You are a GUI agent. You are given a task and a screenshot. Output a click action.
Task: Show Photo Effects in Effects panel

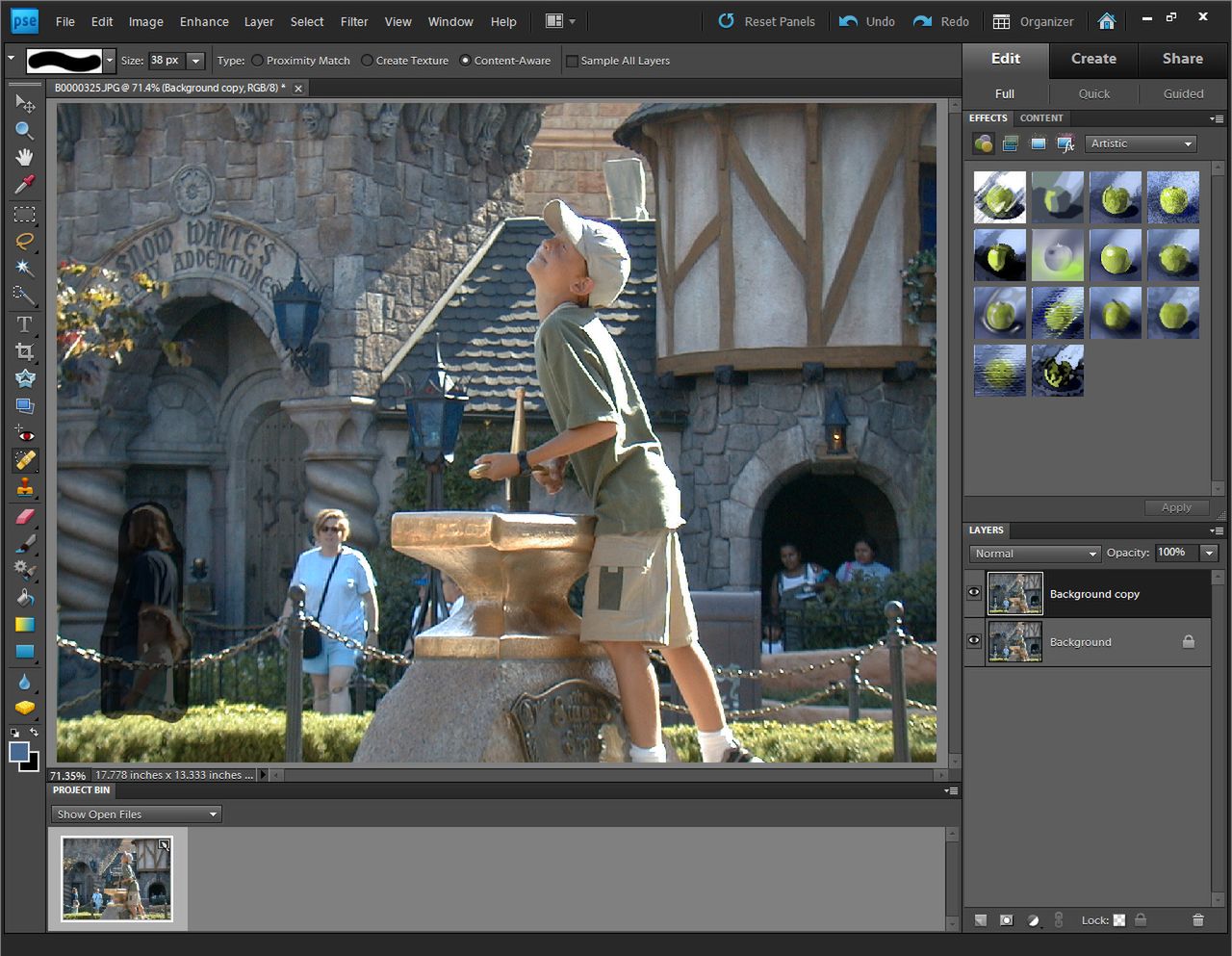[1038, 143]
